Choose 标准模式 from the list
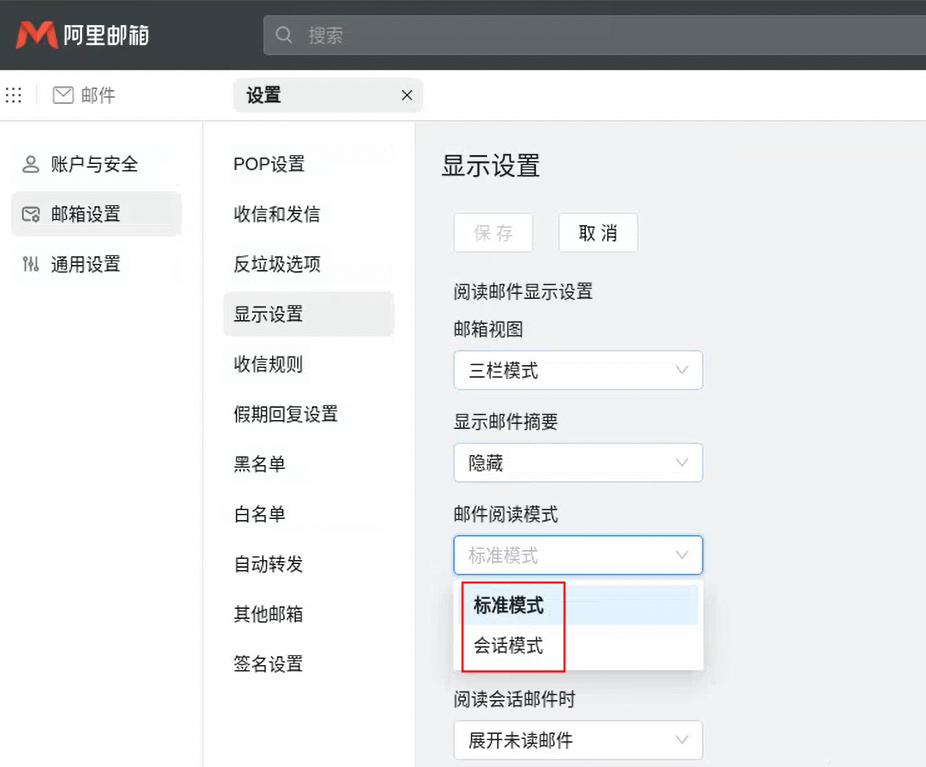926x767 pixels. 508,605
